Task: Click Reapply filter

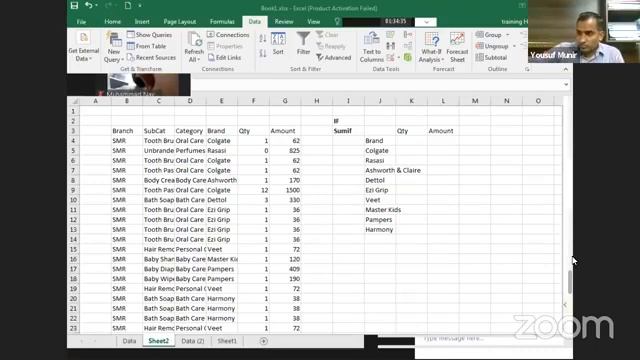Action: (331, 46)
